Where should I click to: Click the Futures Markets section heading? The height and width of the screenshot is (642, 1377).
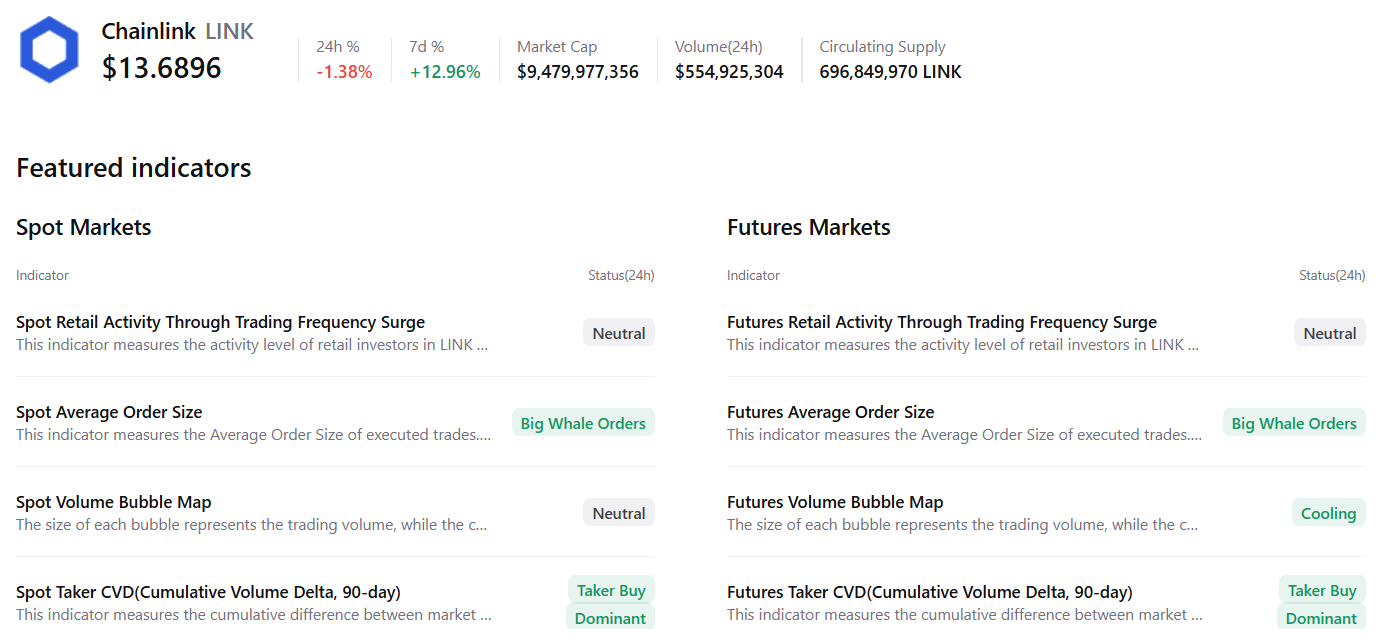pos(808,227)
